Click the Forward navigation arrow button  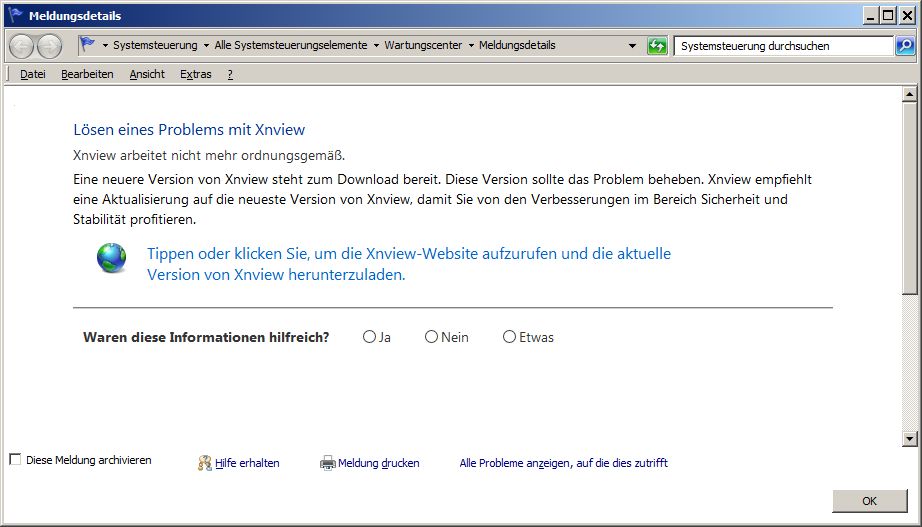49,46
